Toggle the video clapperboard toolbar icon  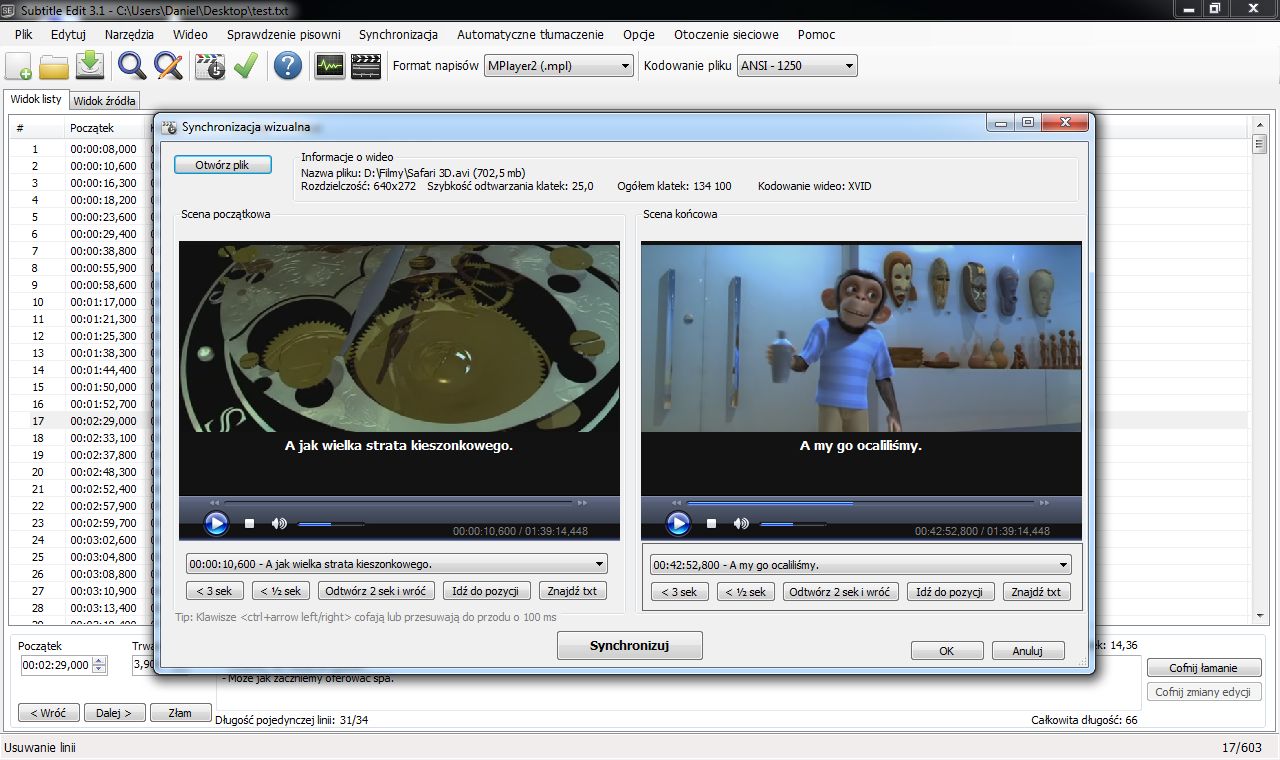tap(366, 66)
